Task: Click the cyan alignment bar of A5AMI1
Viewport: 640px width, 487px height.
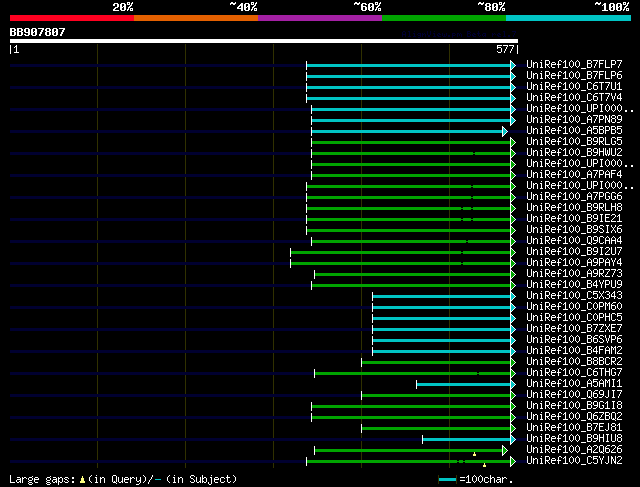Action: point(464,385)
